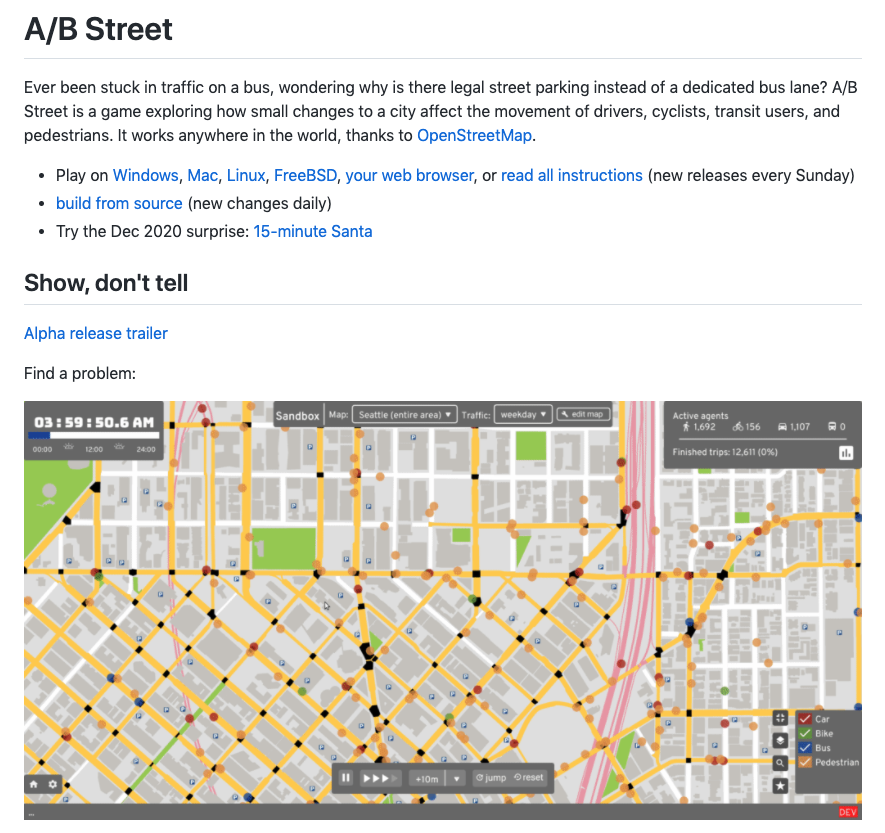
Task: Toggle the Bike agents checkbox
Action: coord(805,733)
